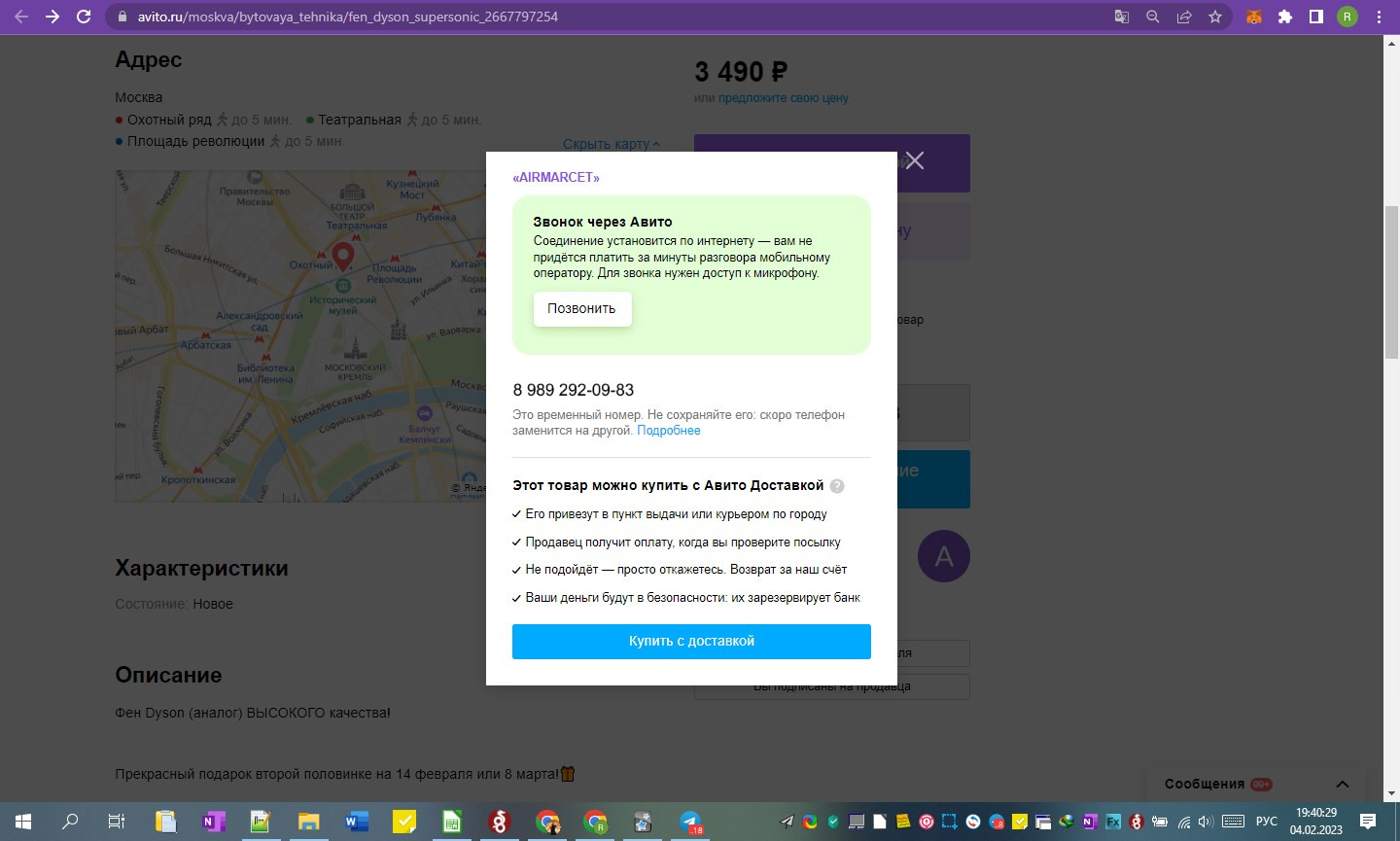
Task: Open File Explorer from taskbar
Action: (x=308, y=822)
